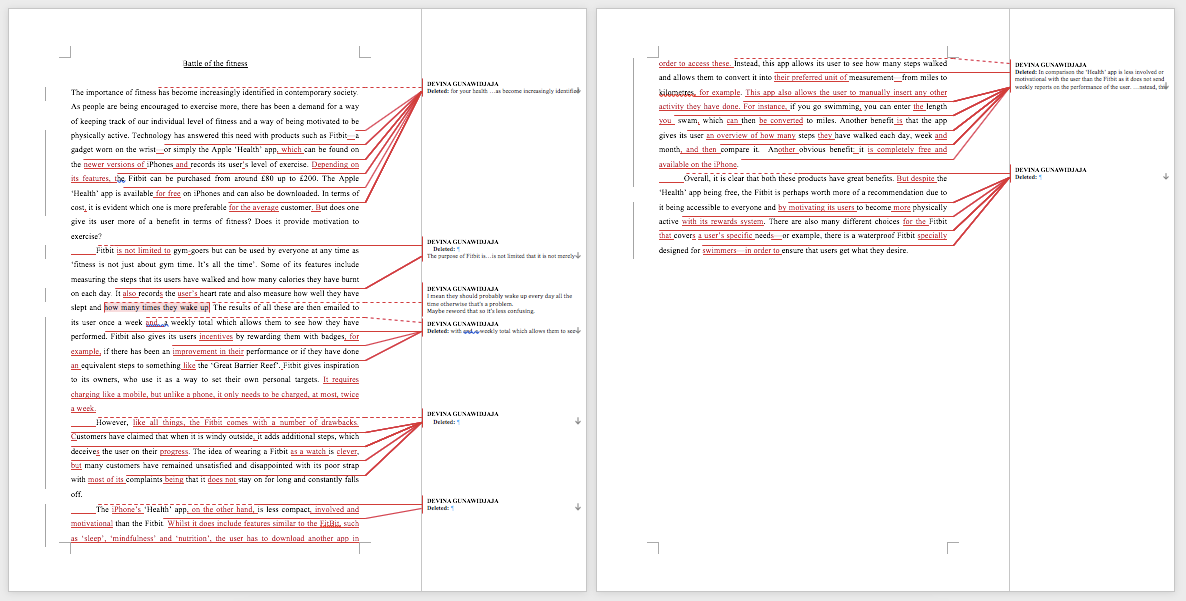This screenshot has height=601, width=1186.
Task: Click the inserted word 'swimmers' on page two
Action: pyautogui.click(x=718, y=251)
